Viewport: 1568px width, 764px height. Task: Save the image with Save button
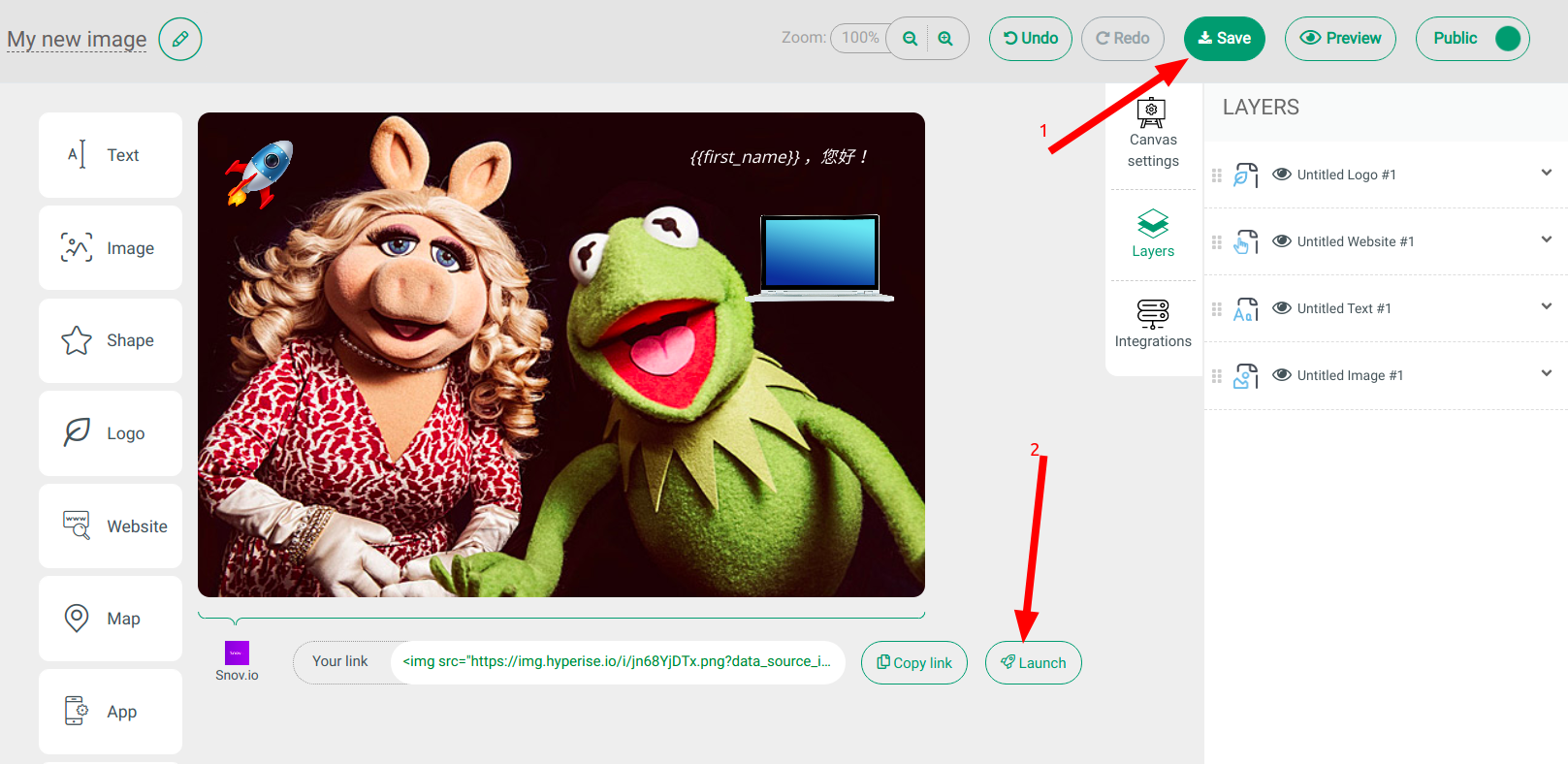(1225, 39)
